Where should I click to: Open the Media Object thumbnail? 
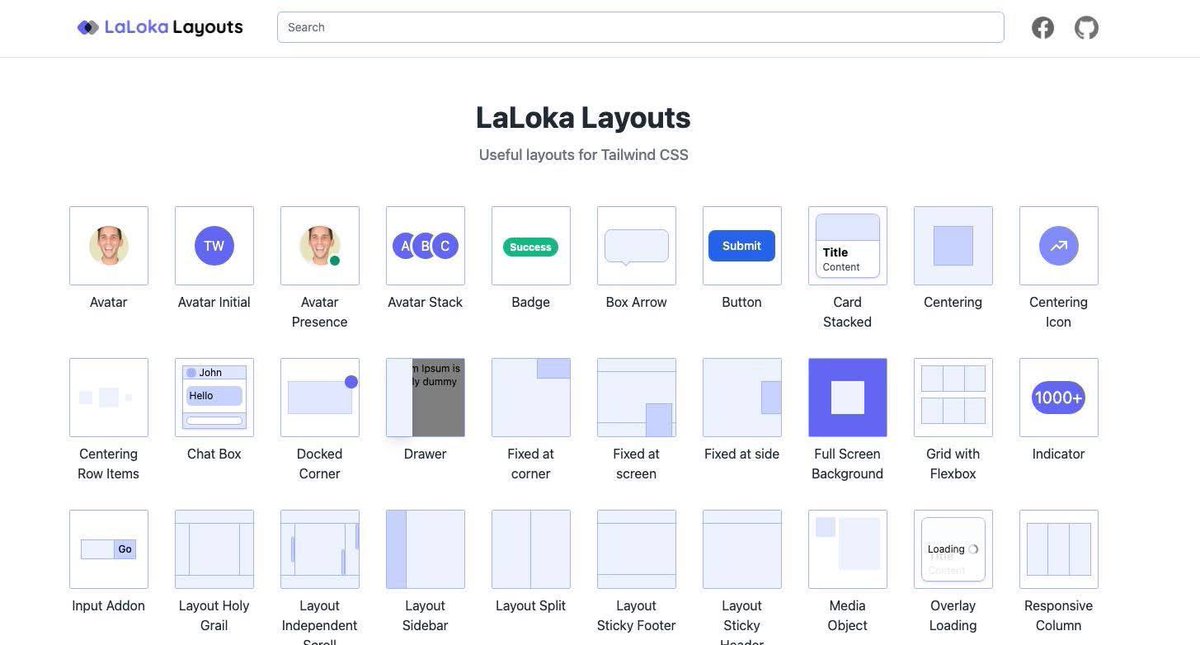point(847,550)
